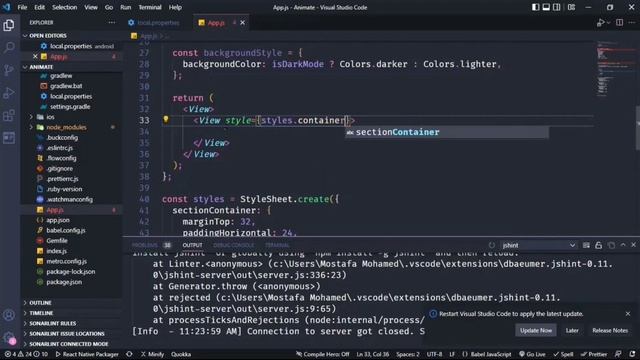Open Explorer views and more actions menu
The height and width of the screenshot is (360, 640).
tap(111, 23)
